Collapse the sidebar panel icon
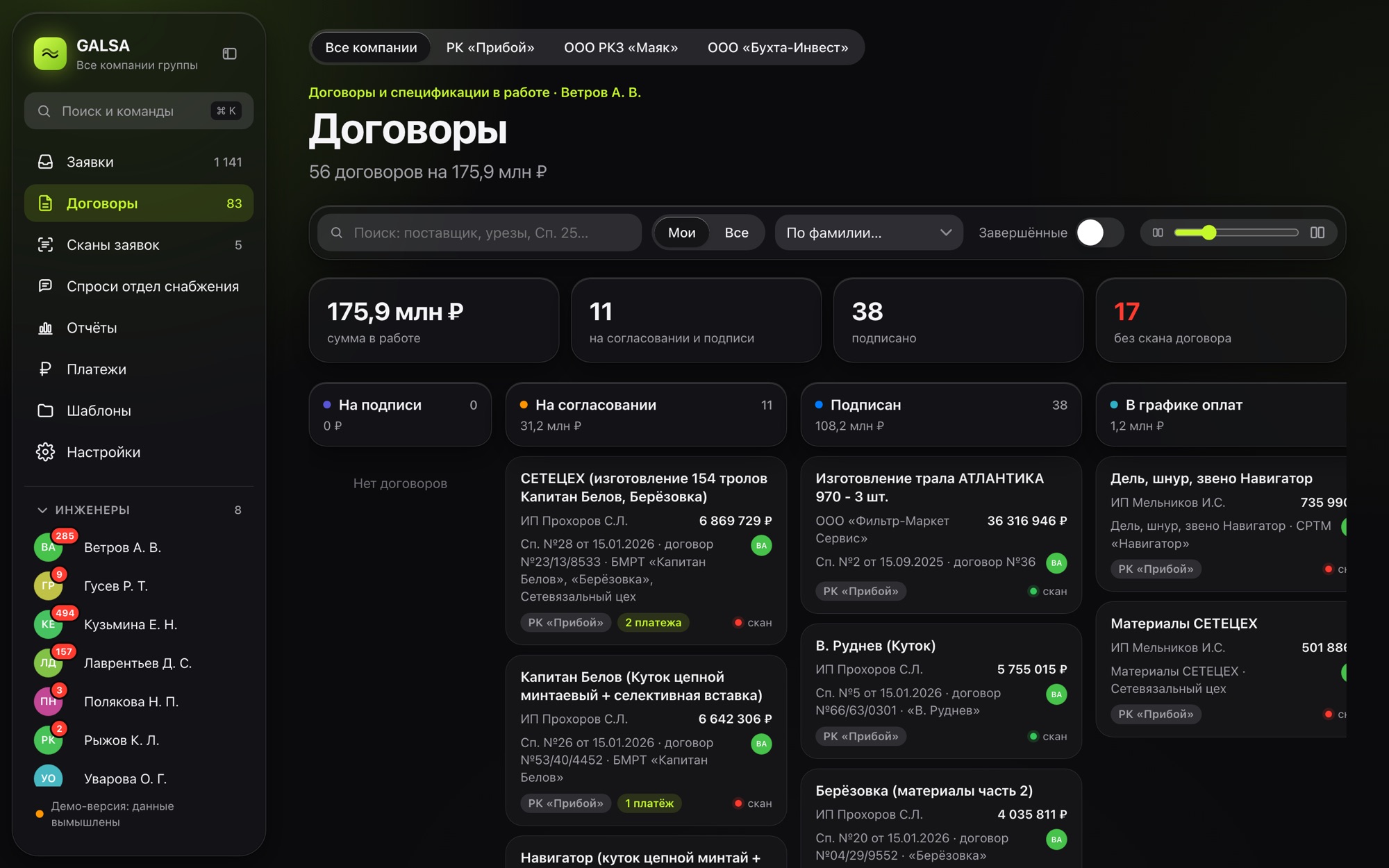Image resolution: width=1389 pixels, height=868 pixels. (229, 53)
